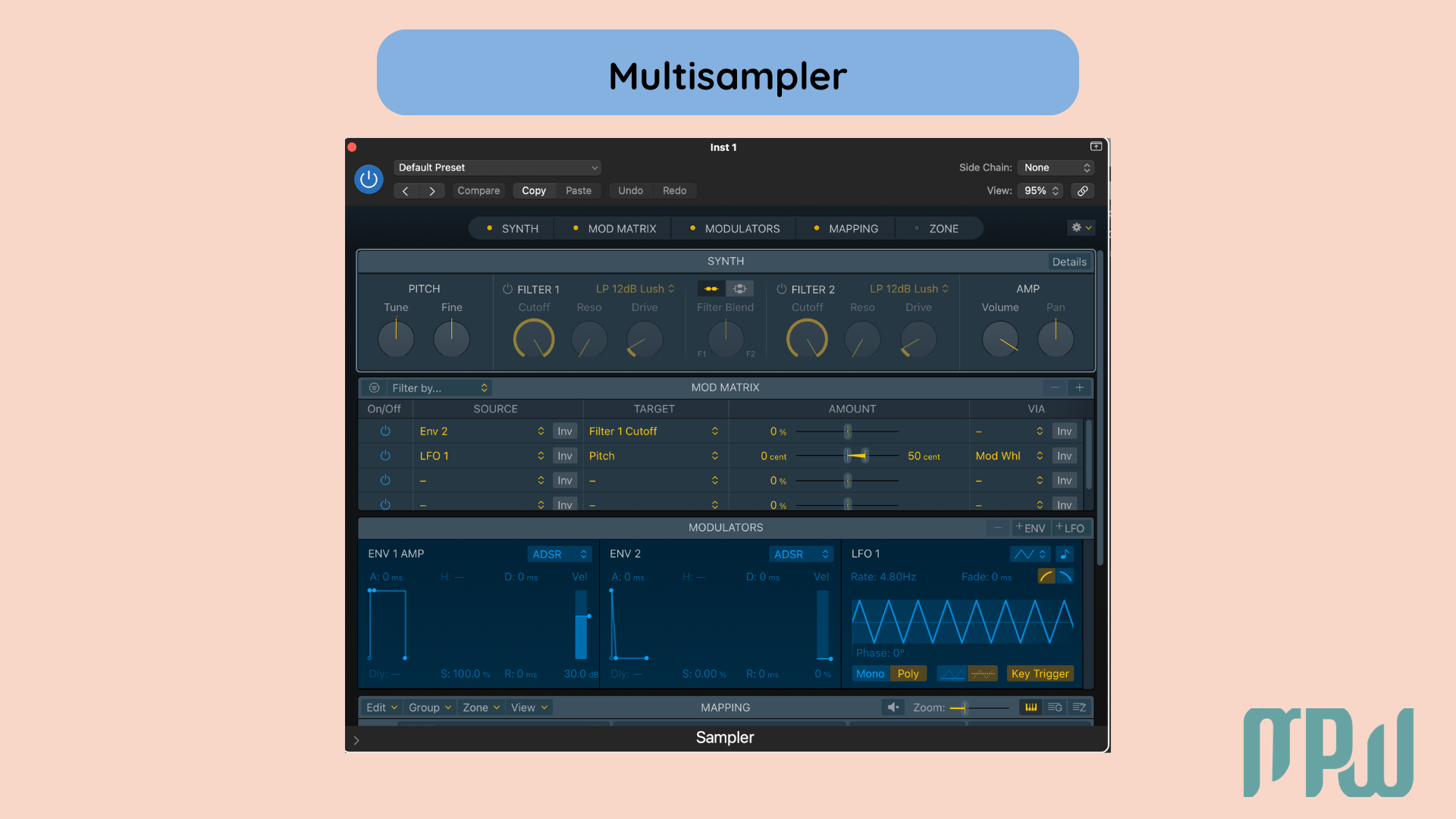Click the +LFO button to add an LFO
The image size is (1456, 819).
coord(1070,527)
